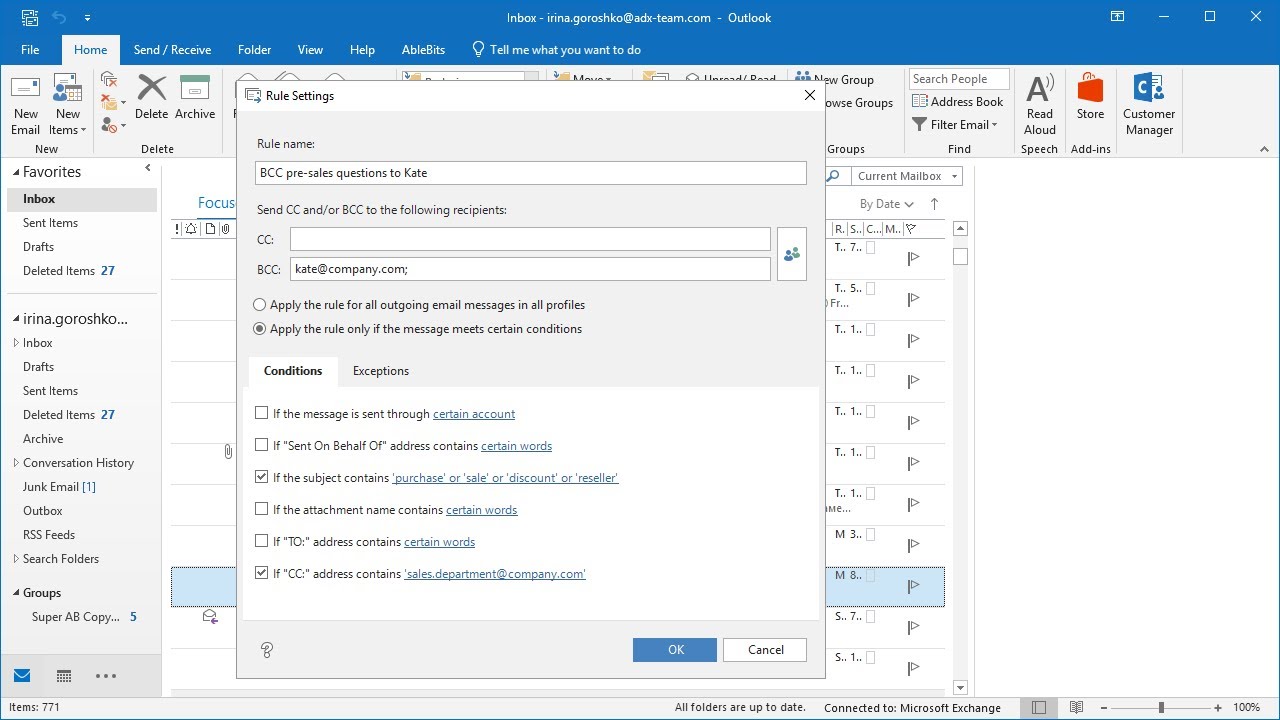Expand Search Folders
The width and height of the screenshot is (1280, 720).
[16, 559]
